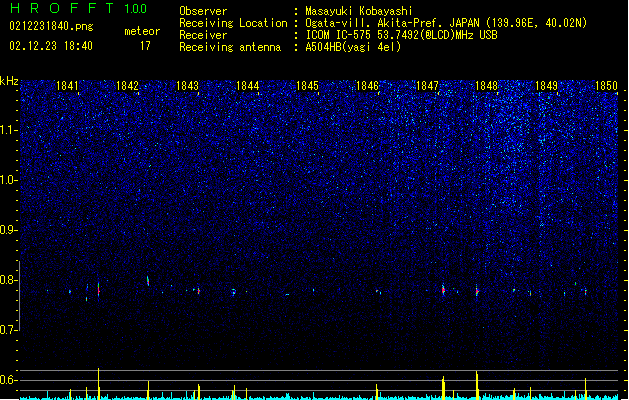The width and height of the screenshot is (629, 400).
Task: Click the HROFFT 1.0.0 title text
Action: (79, 8)
